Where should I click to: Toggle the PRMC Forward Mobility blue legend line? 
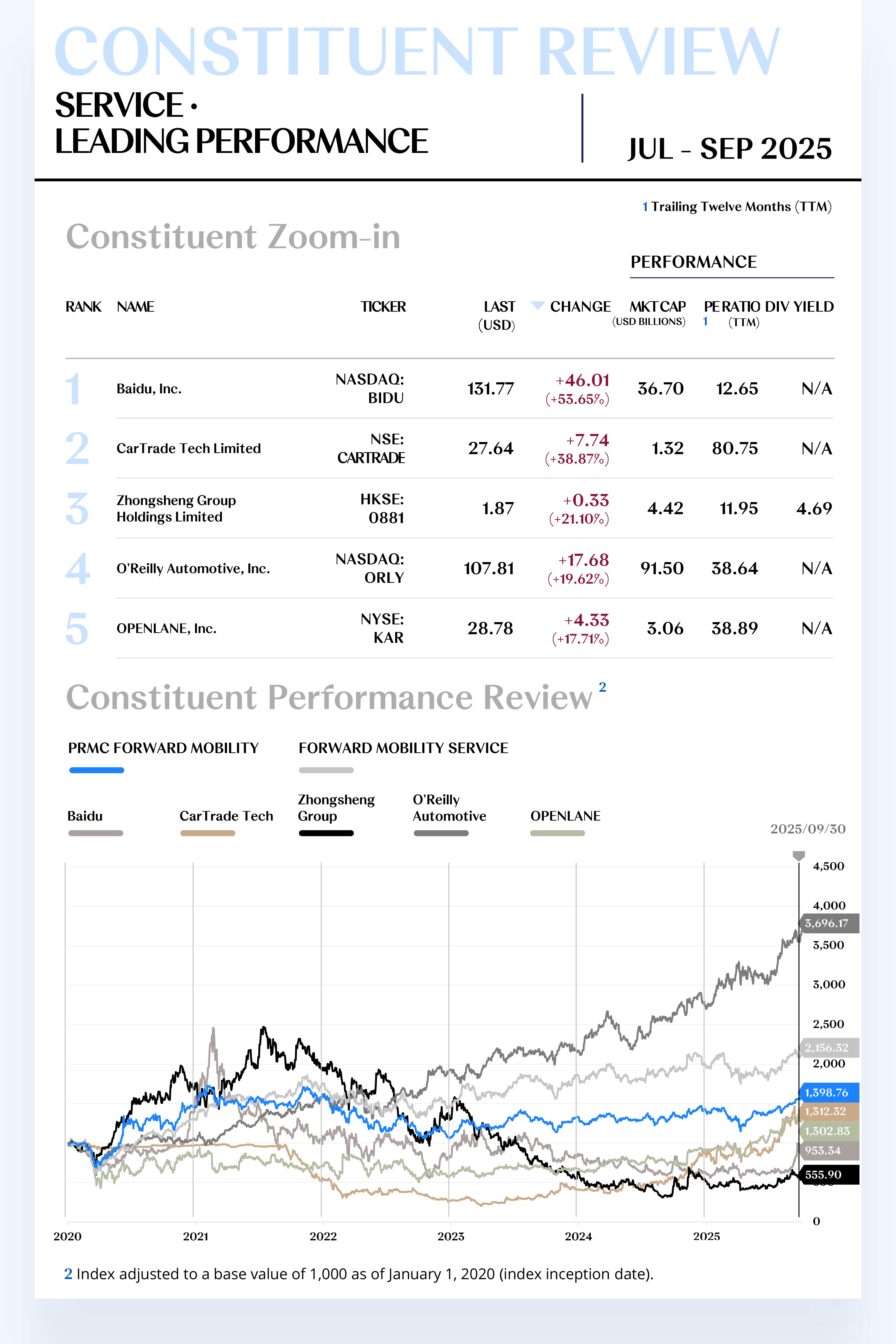click(x=96, y=770)
